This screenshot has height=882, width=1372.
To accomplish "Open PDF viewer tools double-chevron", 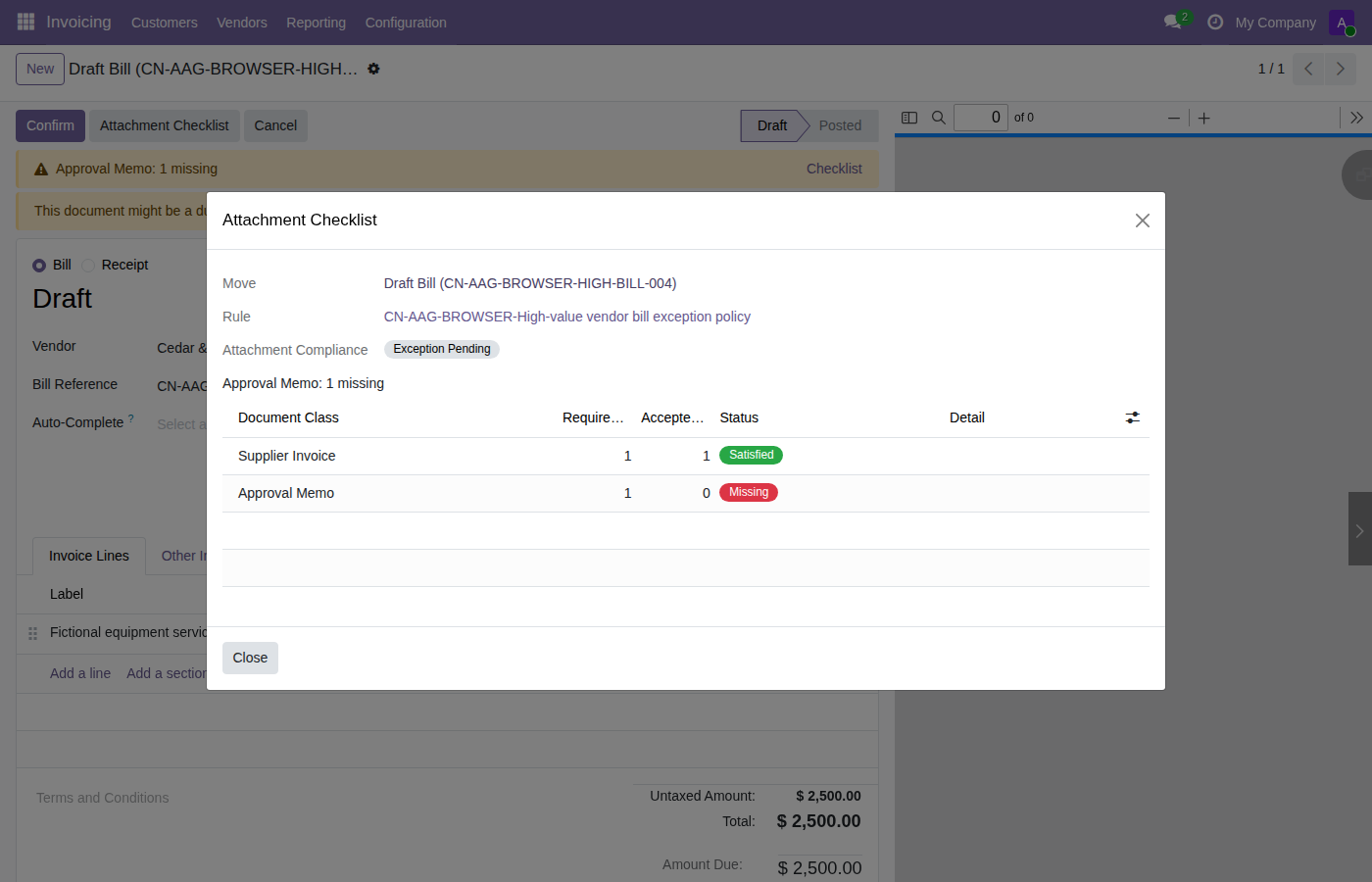I will (1356, 118).
